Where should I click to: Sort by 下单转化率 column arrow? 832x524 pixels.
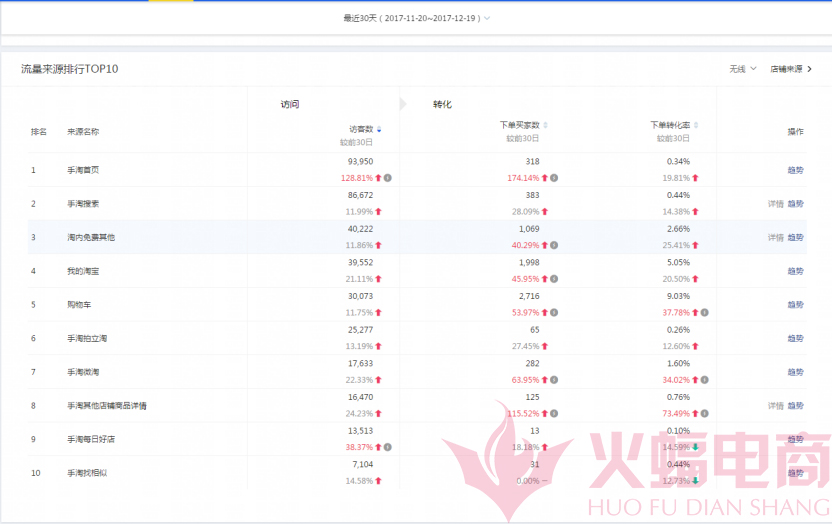[696, 125]
